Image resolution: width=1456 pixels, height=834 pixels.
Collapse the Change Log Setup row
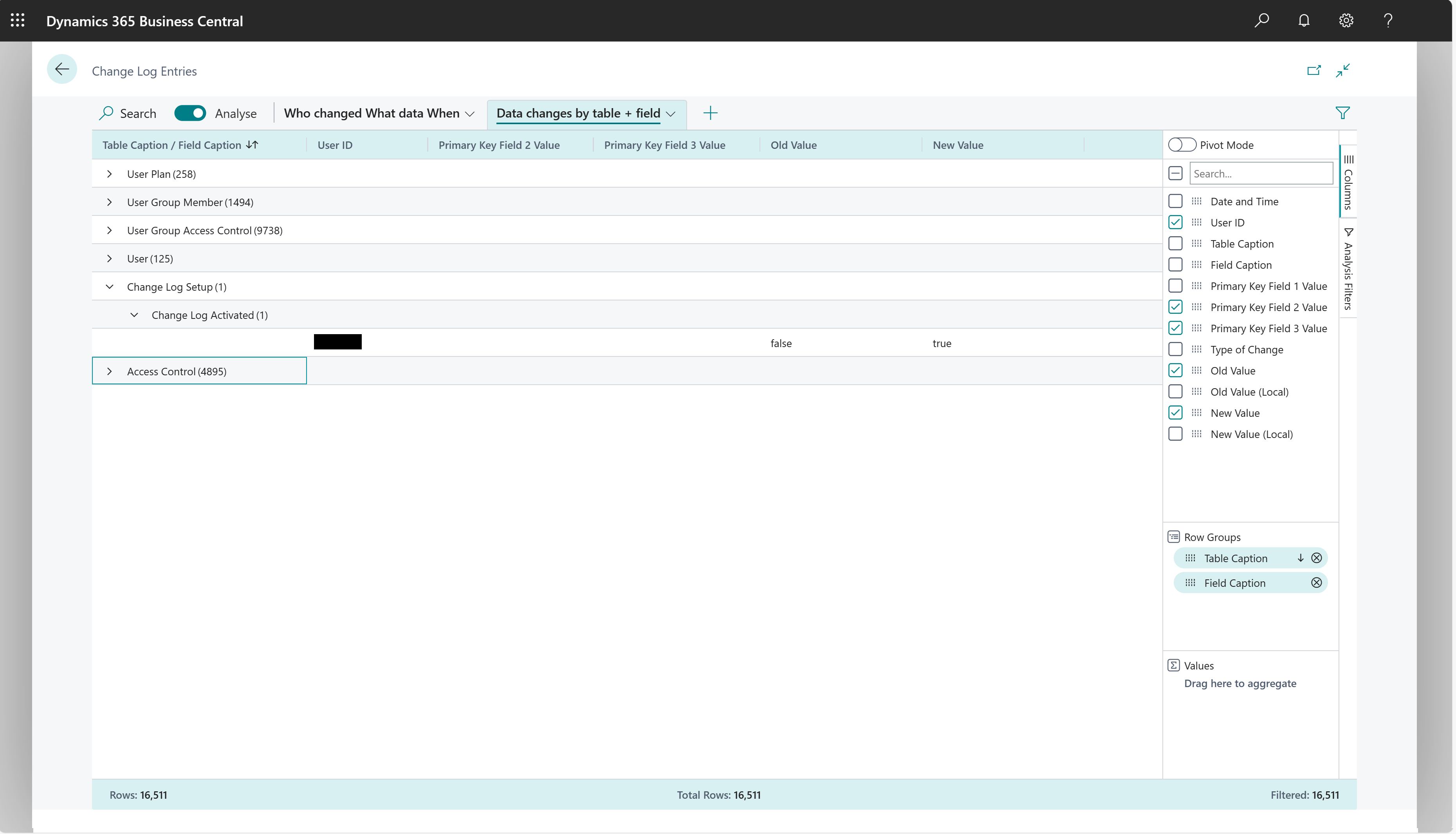coord(110,286)
